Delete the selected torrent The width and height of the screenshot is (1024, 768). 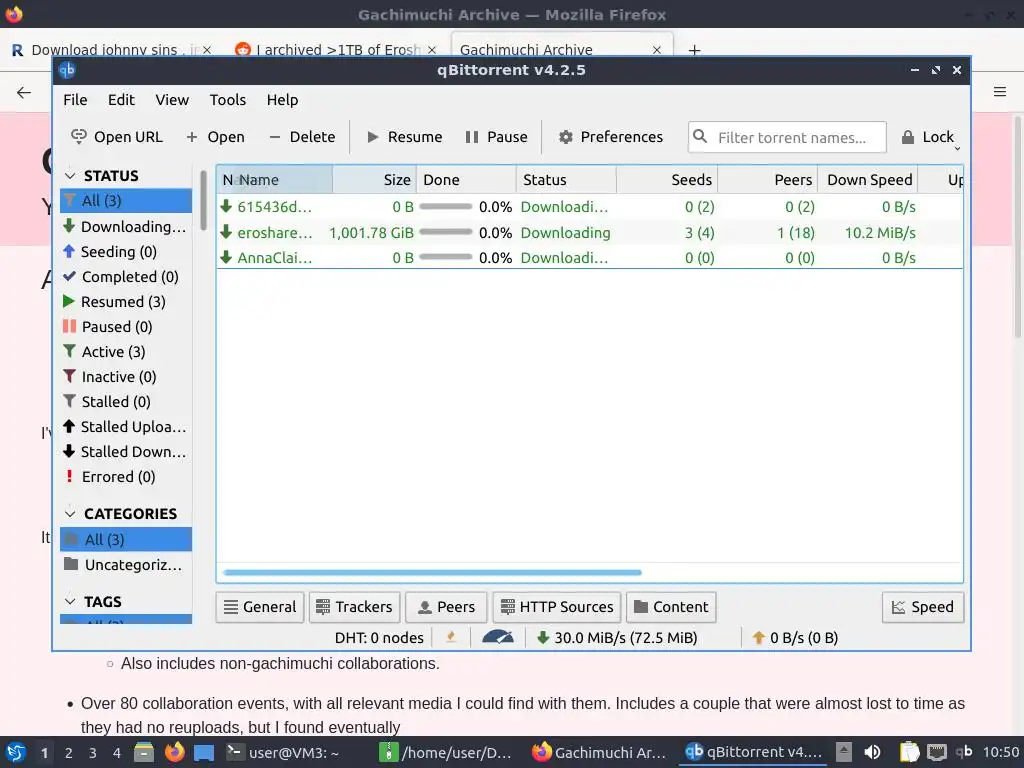tap(302, 137)
